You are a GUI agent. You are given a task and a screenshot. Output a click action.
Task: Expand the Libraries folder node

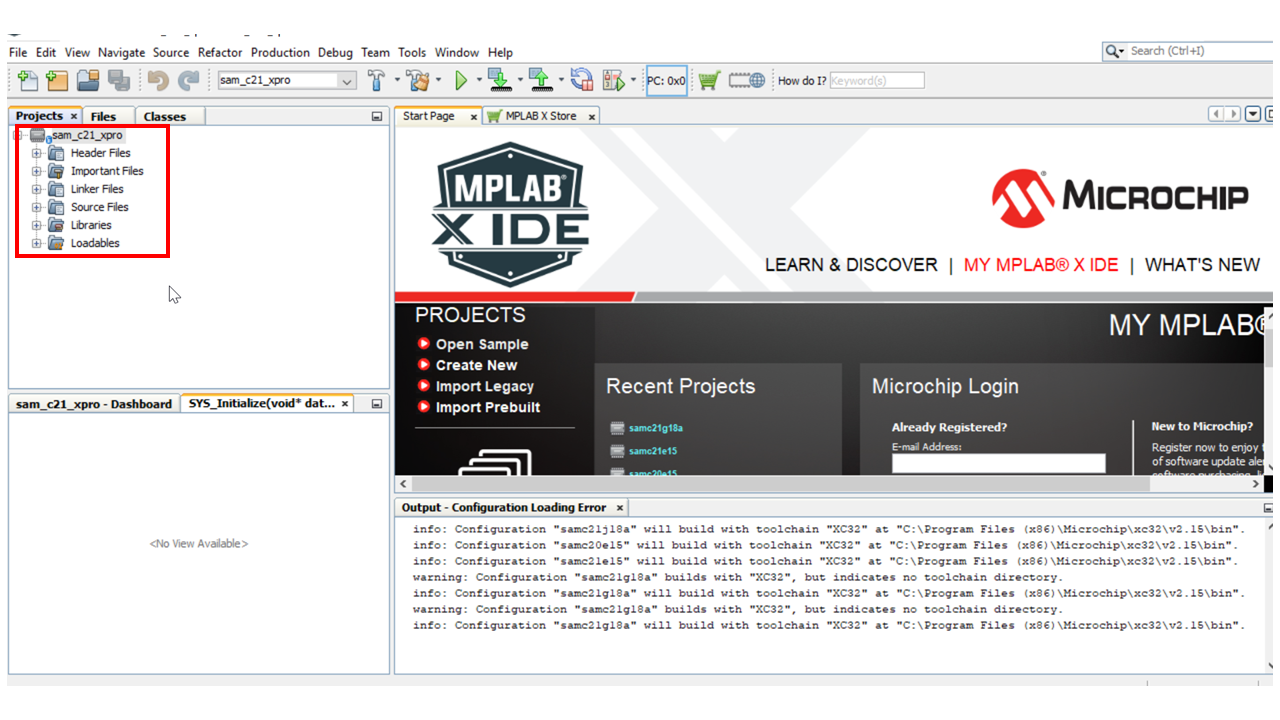pos(37,226)
